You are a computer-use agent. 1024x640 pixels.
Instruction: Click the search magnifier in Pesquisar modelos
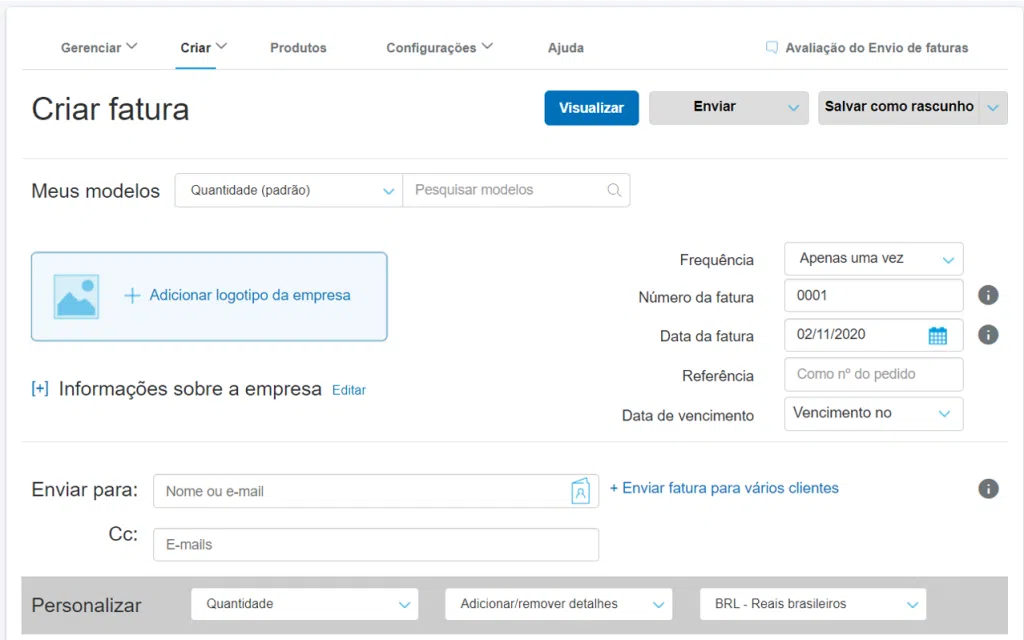614,190
